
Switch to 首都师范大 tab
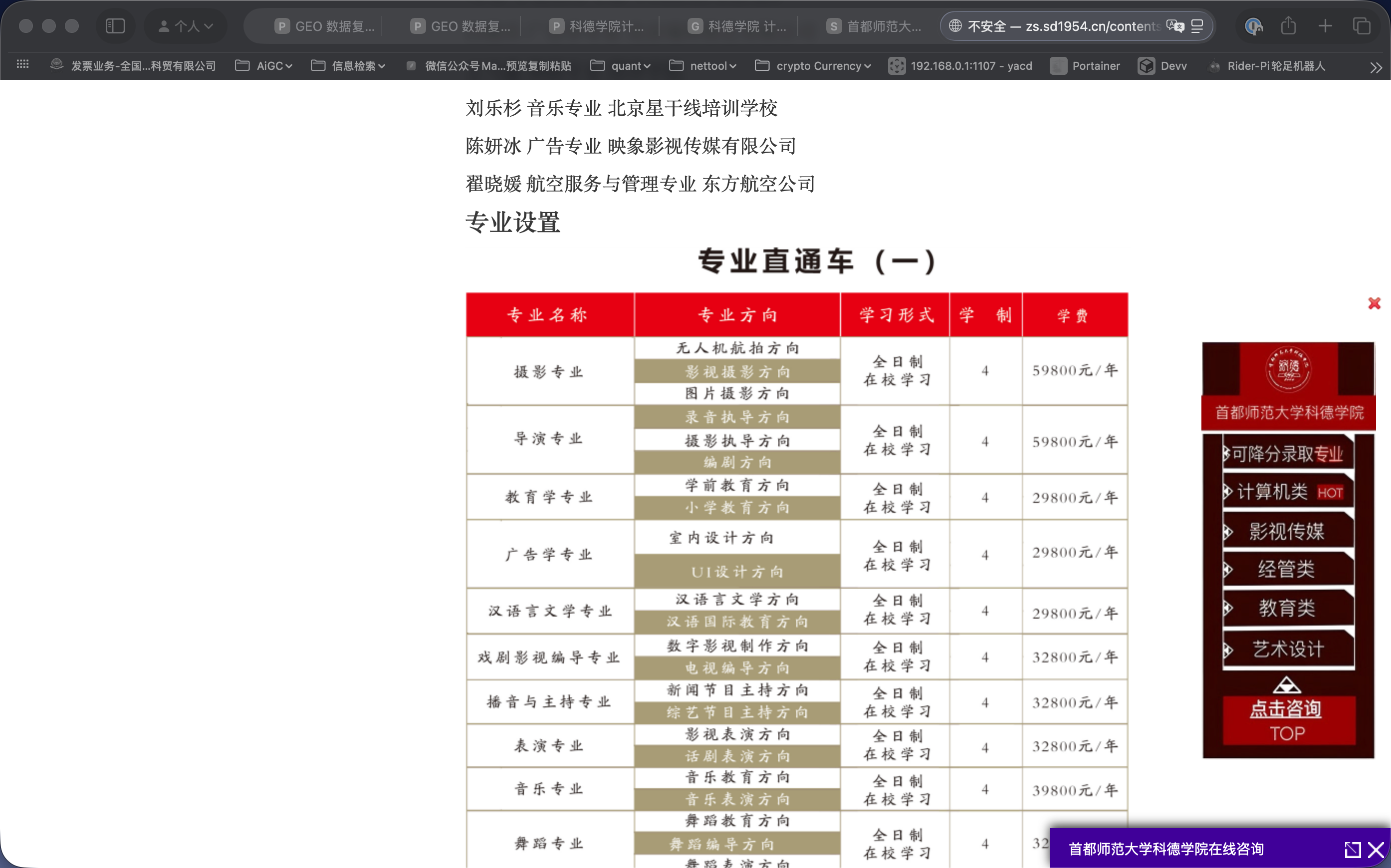pos(874,26)
